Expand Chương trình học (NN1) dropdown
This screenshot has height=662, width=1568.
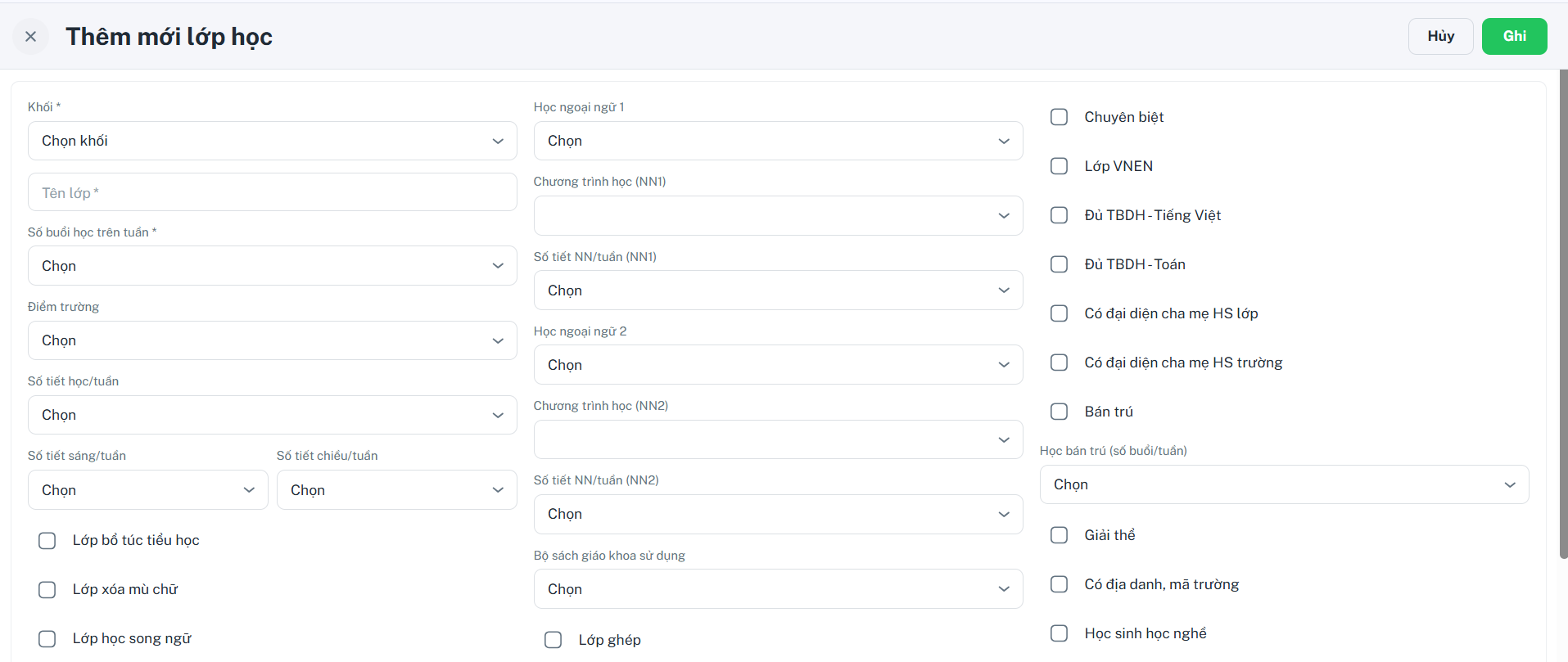[778, 215]
